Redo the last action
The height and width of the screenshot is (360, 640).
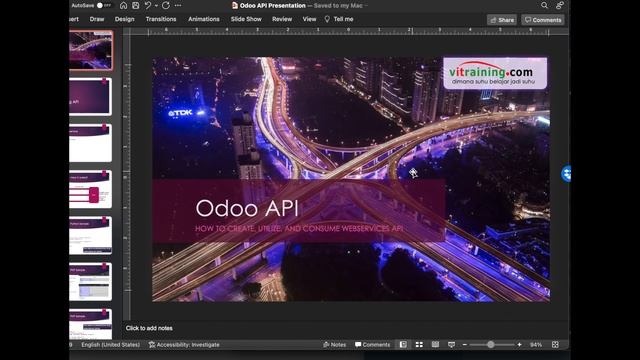(x=166, y=6)
